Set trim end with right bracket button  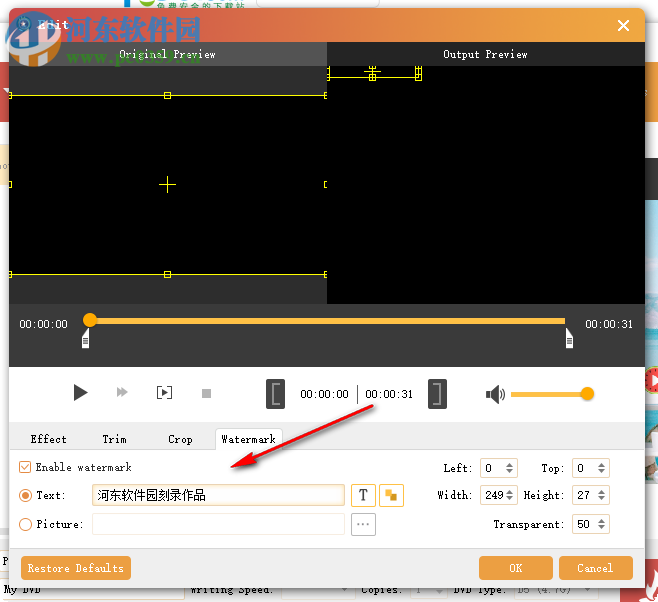coord(437,394)
